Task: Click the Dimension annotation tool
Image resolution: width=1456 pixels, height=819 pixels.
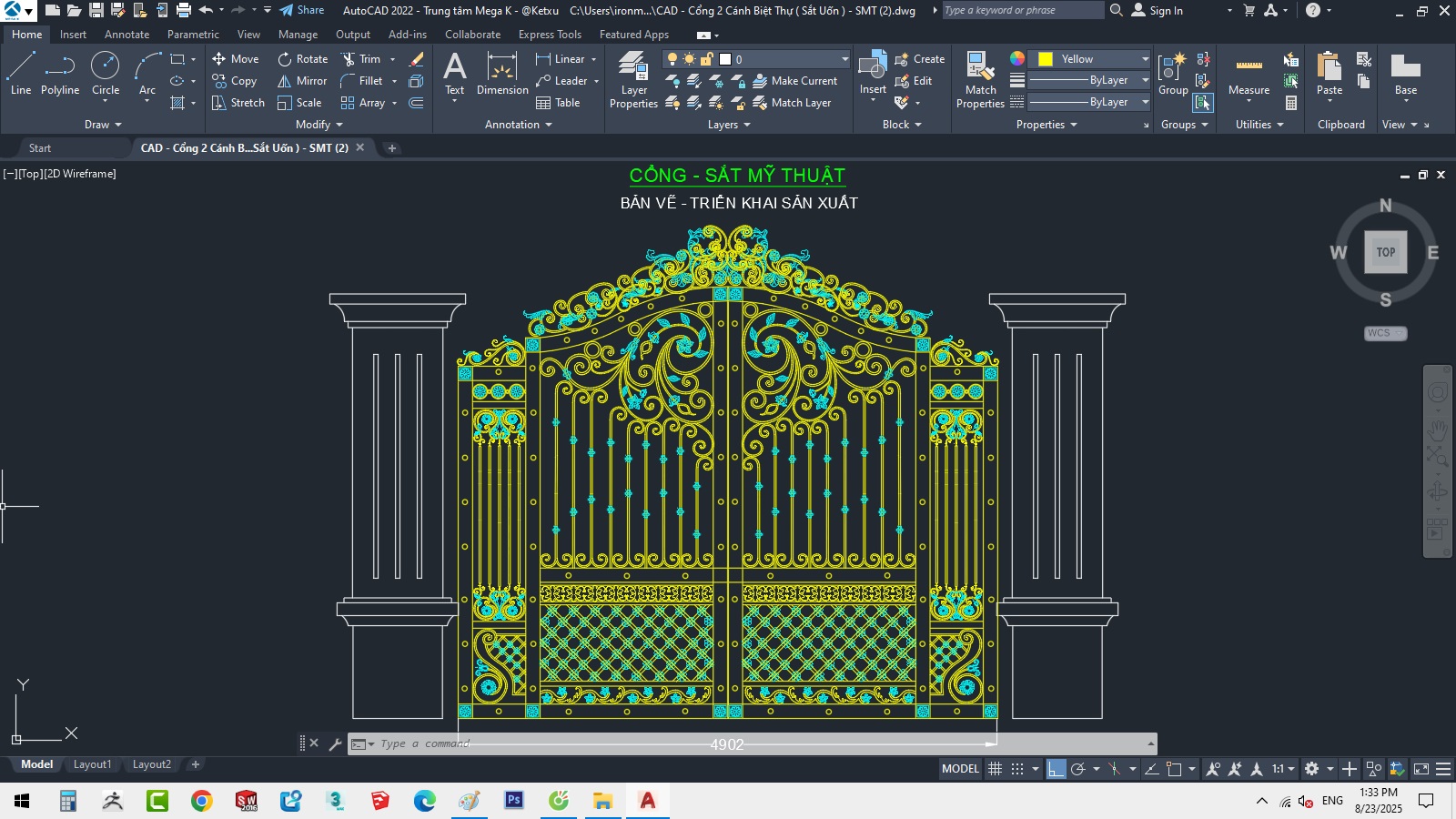Action: (x=502, y=73)
